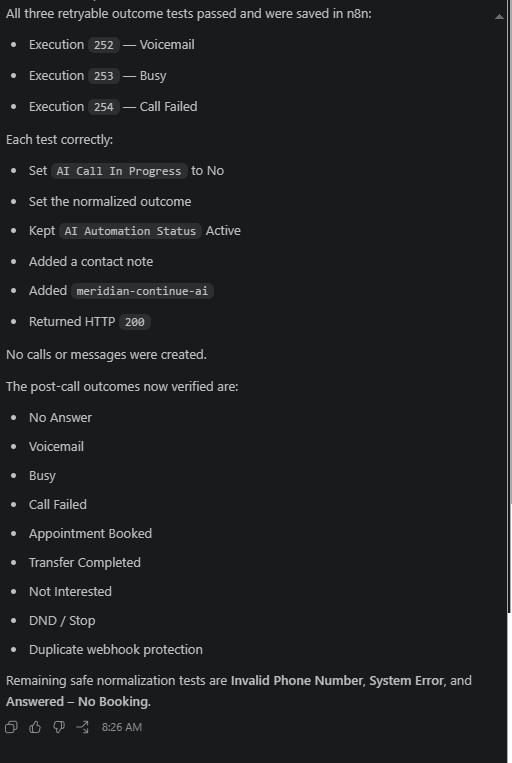The image size is (512, 763).
Task: Click the AI Call In Progress code label
Action: (119, 171)
